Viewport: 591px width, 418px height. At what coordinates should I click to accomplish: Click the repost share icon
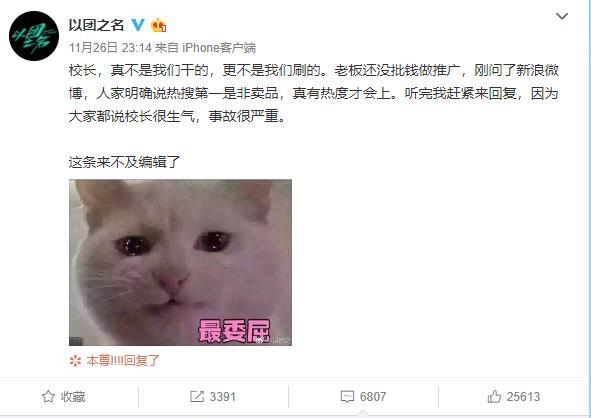197,396
